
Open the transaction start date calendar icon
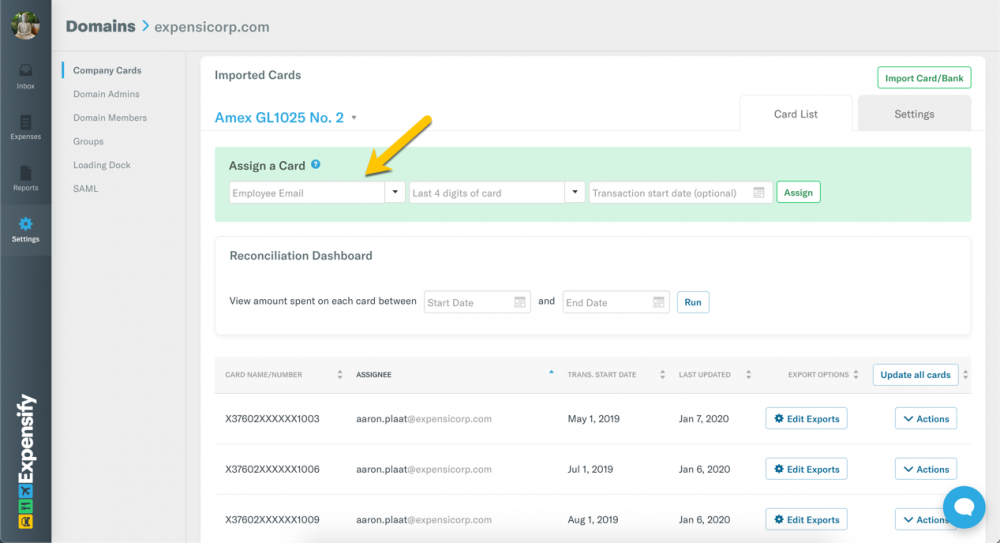click(x=758, y=193)
